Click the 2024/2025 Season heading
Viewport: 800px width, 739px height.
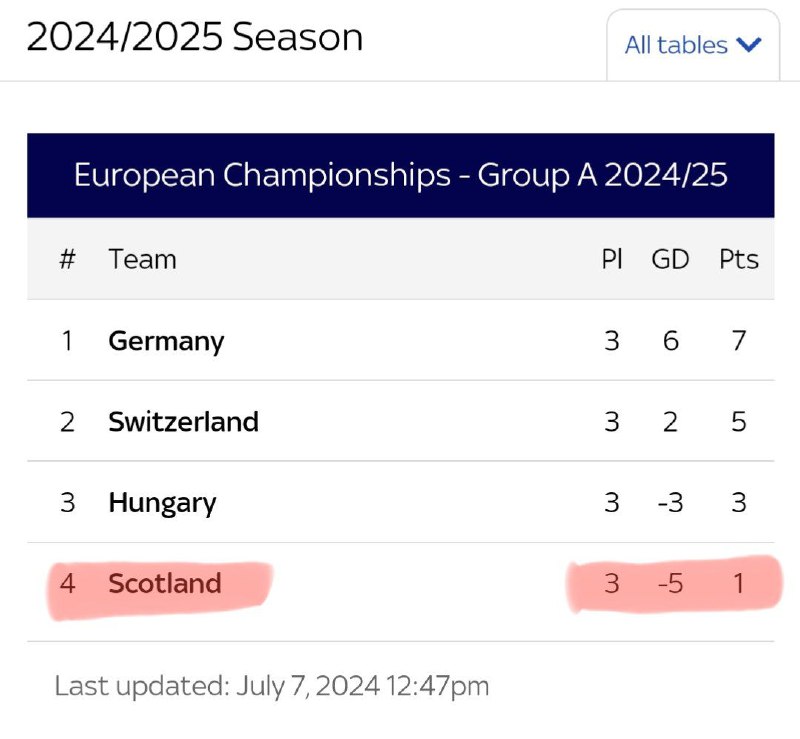(x=194, y=37)
